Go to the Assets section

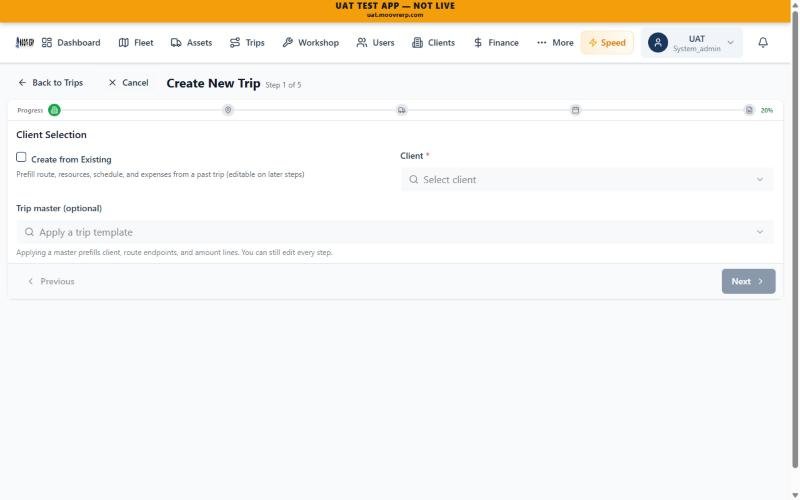191,43
